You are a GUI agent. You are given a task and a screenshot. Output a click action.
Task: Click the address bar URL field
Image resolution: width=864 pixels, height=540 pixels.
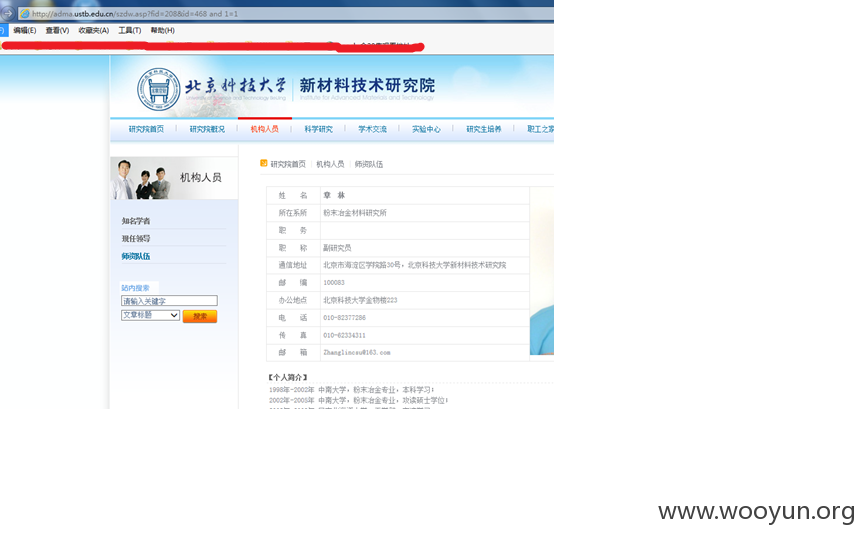click(285, 14)
